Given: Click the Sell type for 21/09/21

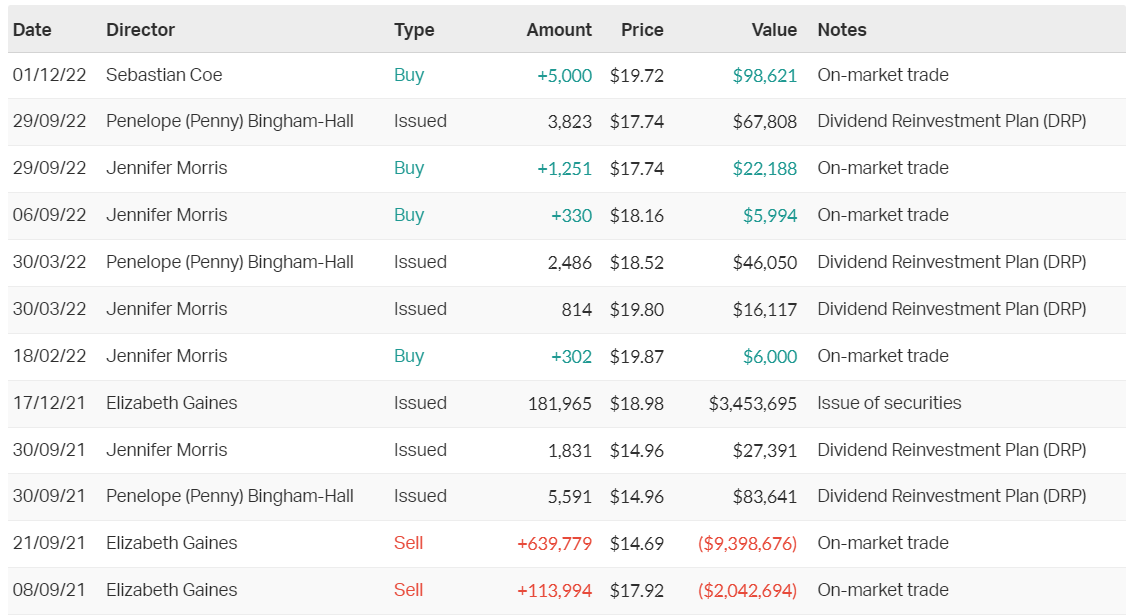Looking at the screenshot, I should tap(408, 543).
